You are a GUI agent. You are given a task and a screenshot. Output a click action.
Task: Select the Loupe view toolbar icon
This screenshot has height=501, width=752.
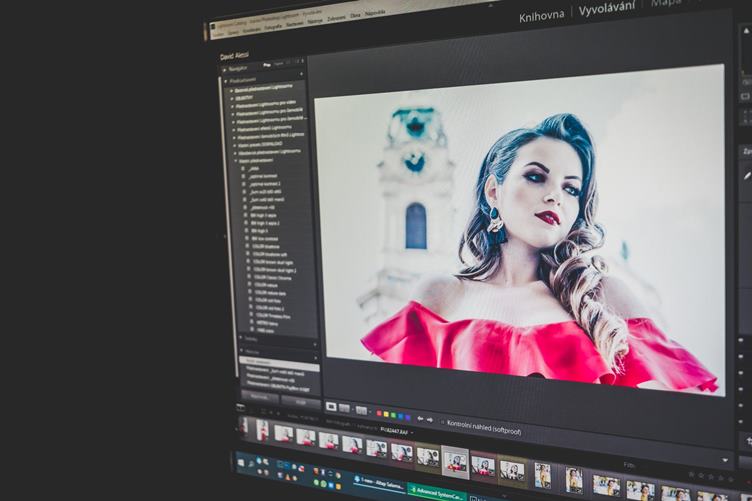coord(331,407)
